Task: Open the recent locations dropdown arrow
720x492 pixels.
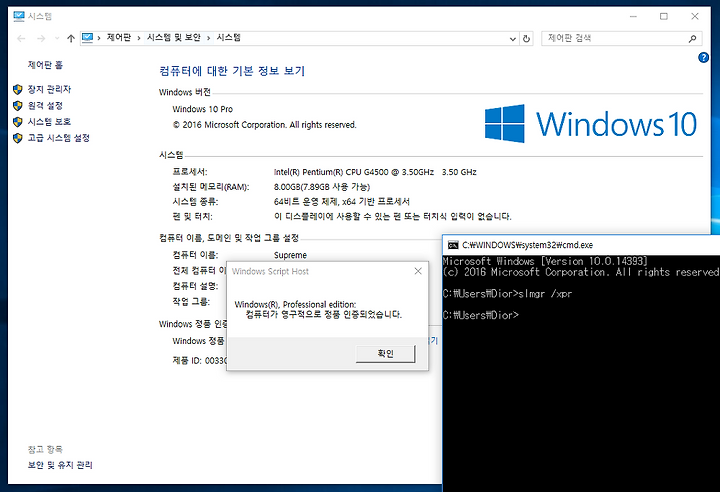Action: pyautogui.click(x=57, y=39)
